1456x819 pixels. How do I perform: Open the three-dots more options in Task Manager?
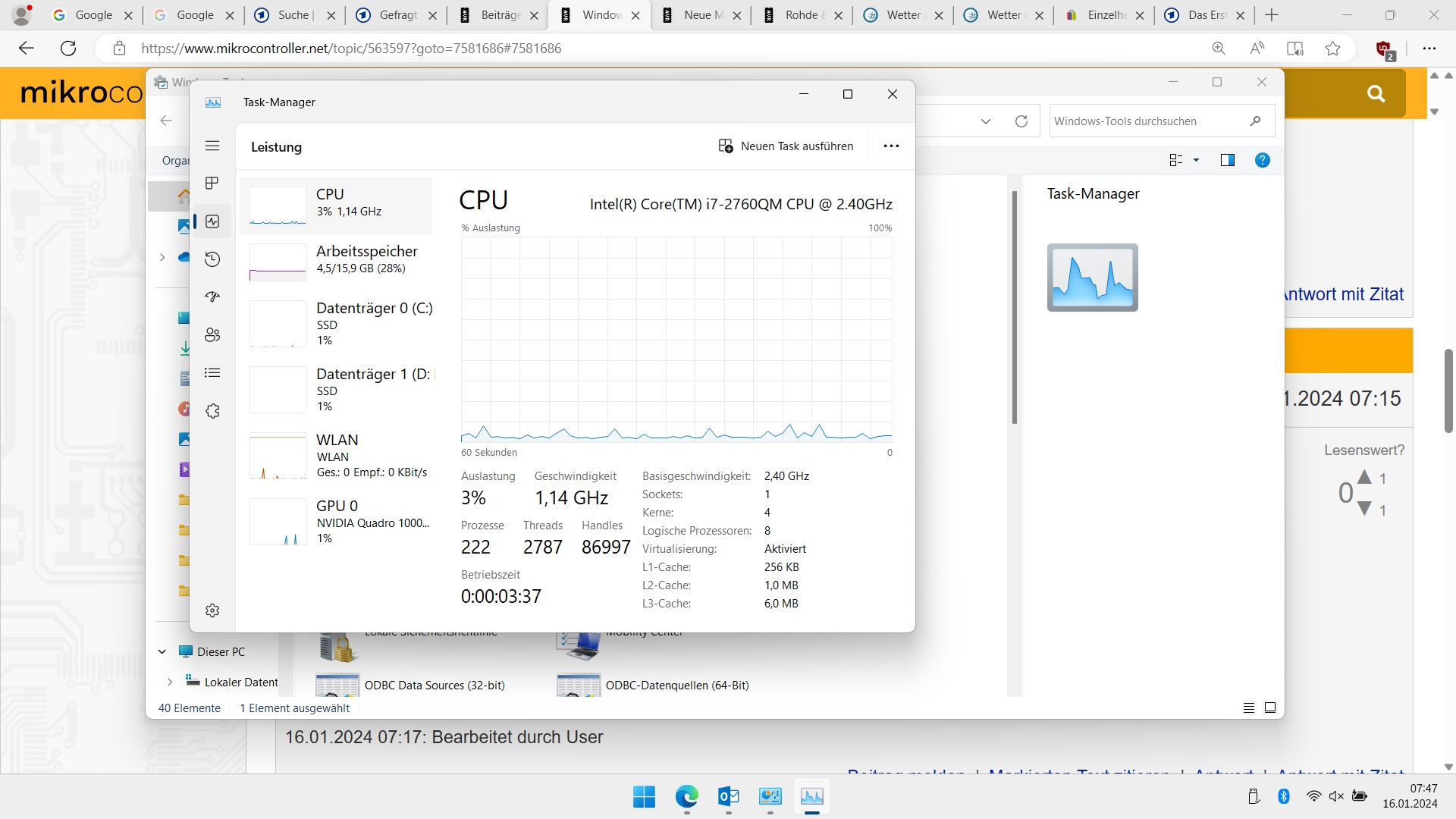point(891,146)
